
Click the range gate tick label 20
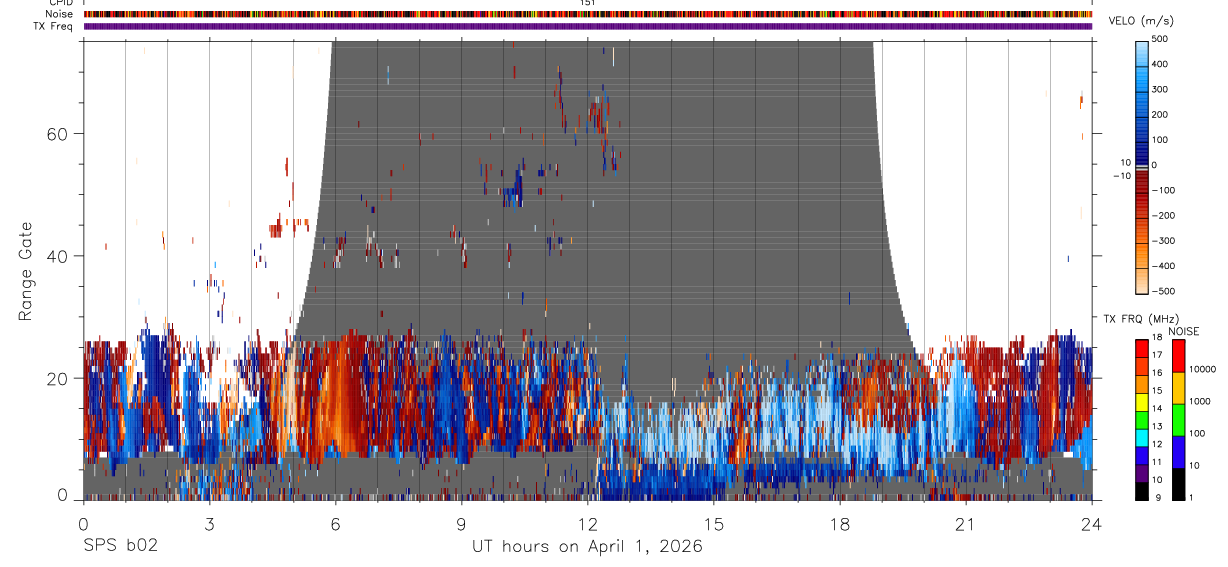55,378
